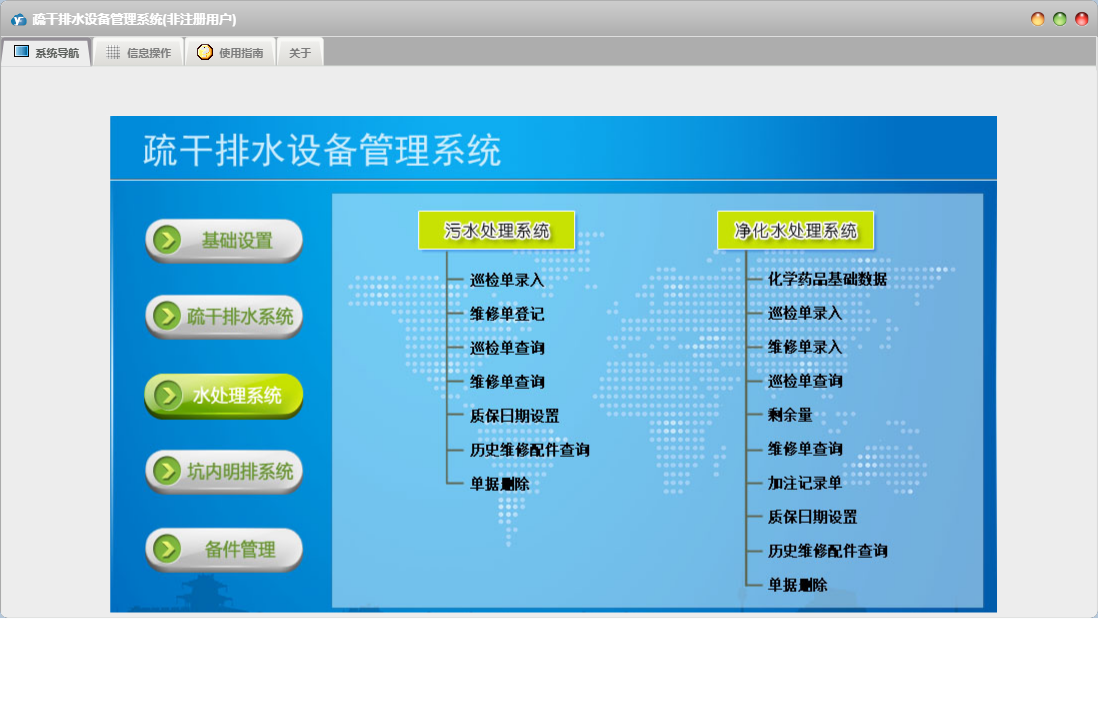
Task: Open 巡检单录入 under 净化水处理系统
Action: (x=805, y=313)
